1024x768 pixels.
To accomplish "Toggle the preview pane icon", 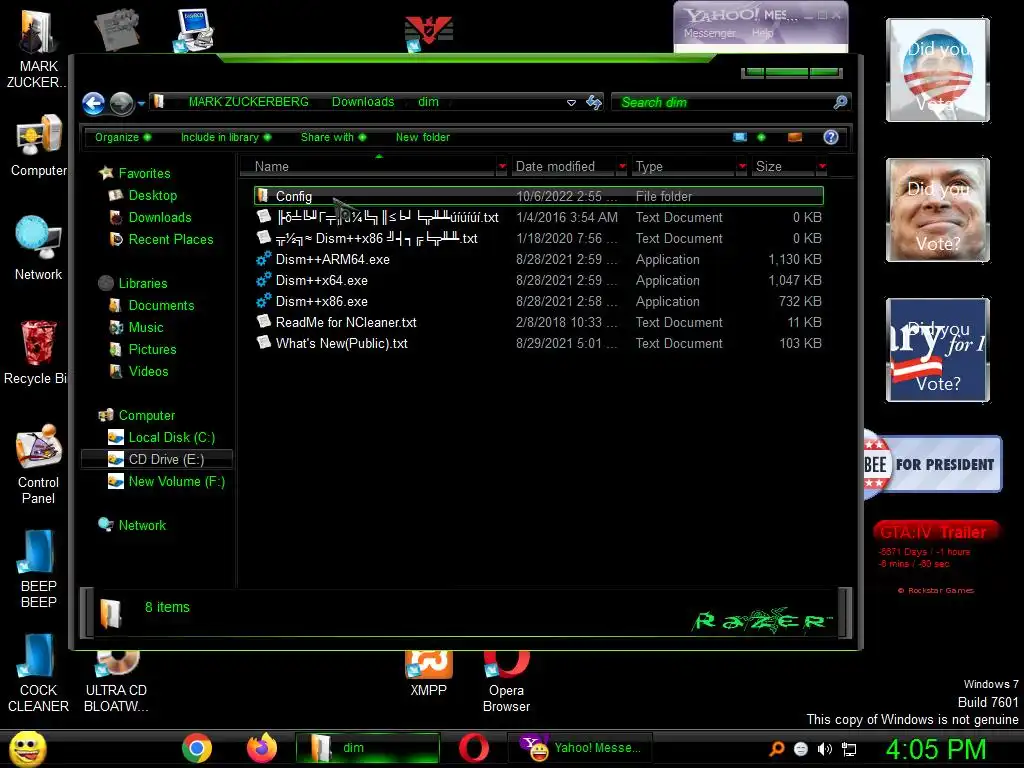I will (795, 137).
